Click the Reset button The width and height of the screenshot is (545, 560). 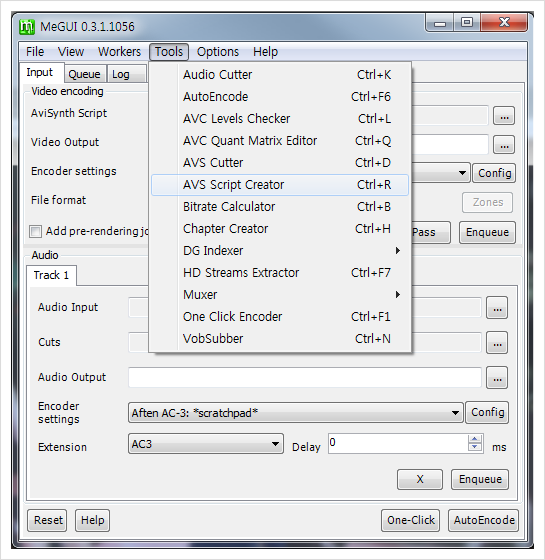click(47, 520)
